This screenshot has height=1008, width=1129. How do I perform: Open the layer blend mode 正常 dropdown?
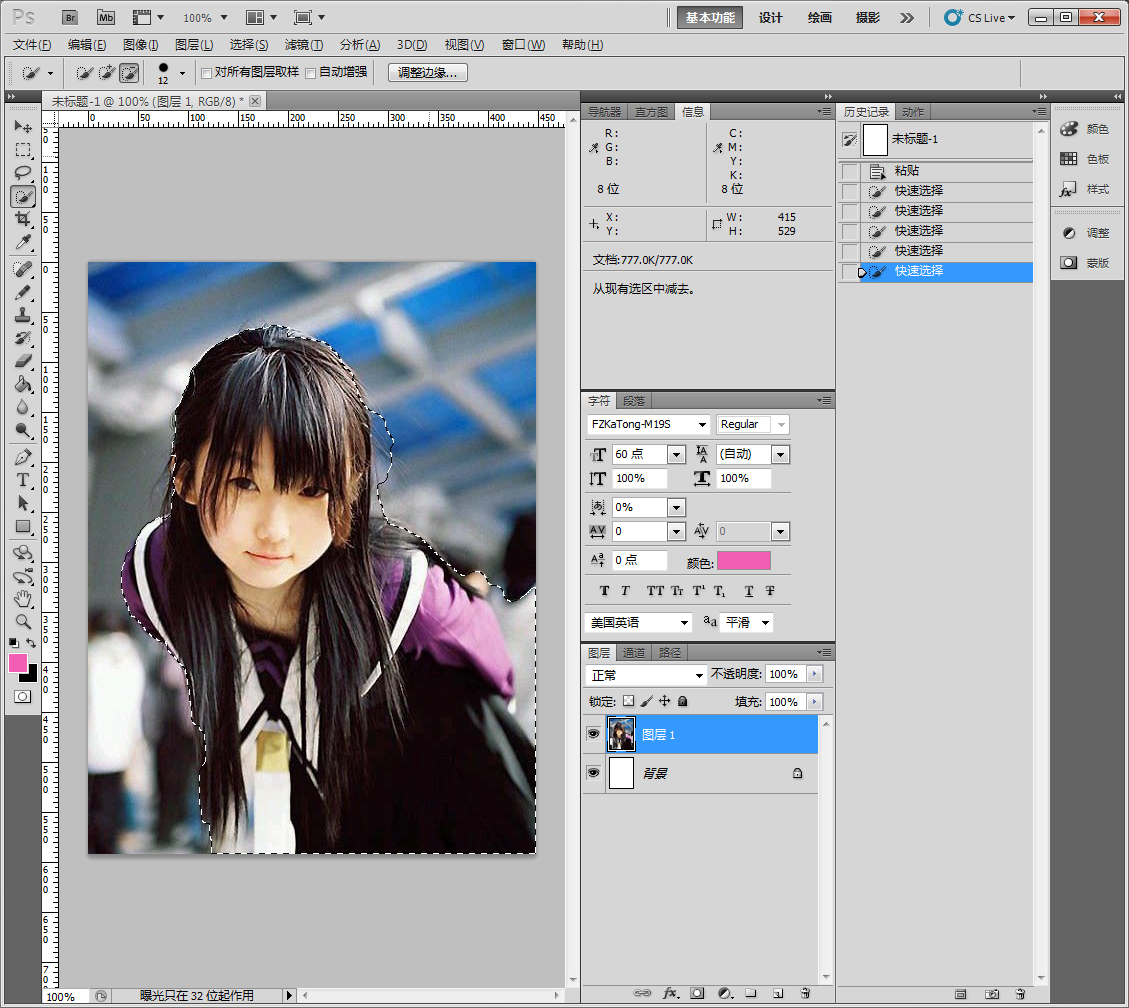[x=646, y=675]
